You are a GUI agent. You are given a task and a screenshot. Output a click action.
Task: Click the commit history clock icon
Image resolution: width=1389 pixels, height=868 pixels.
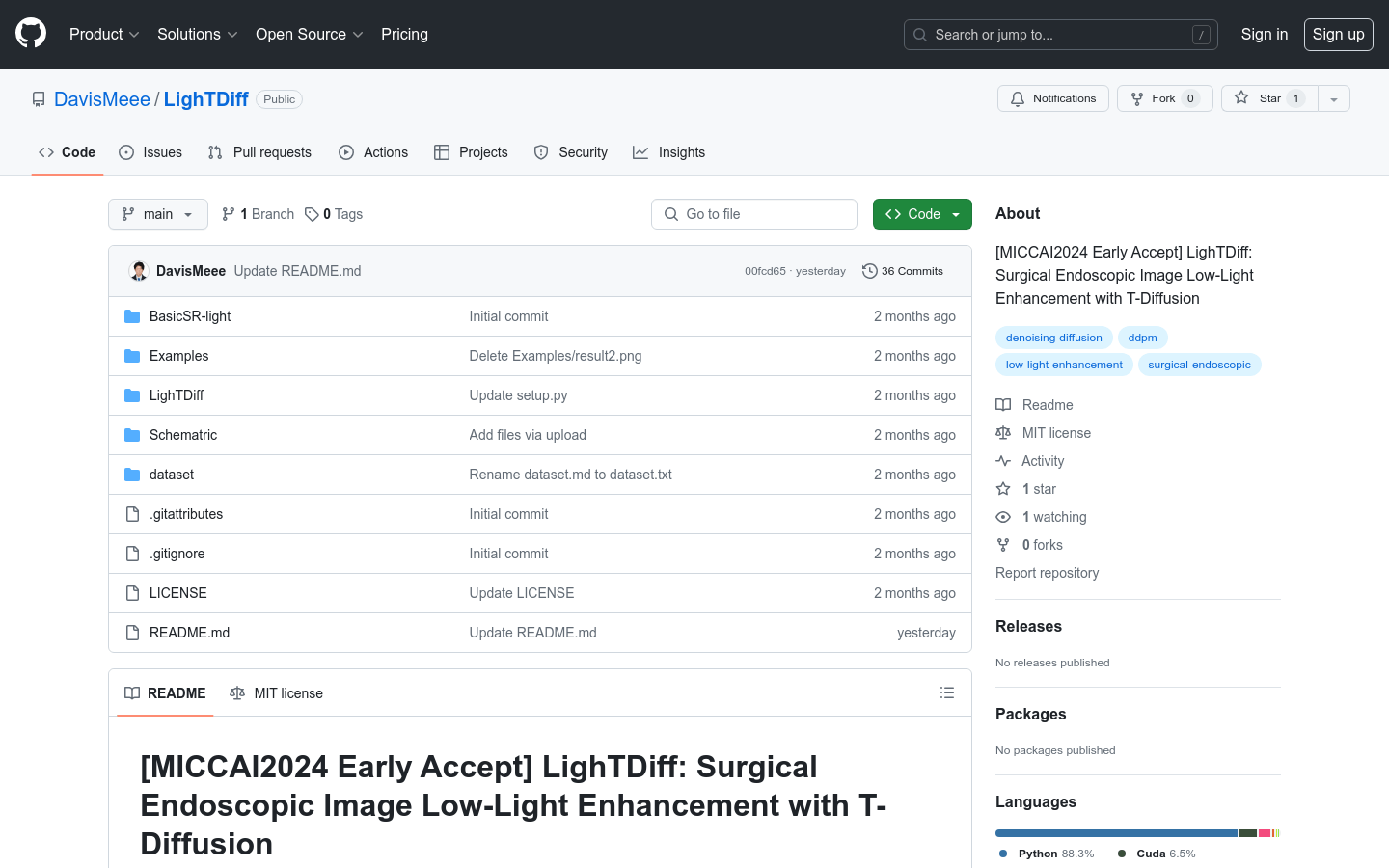870,271
